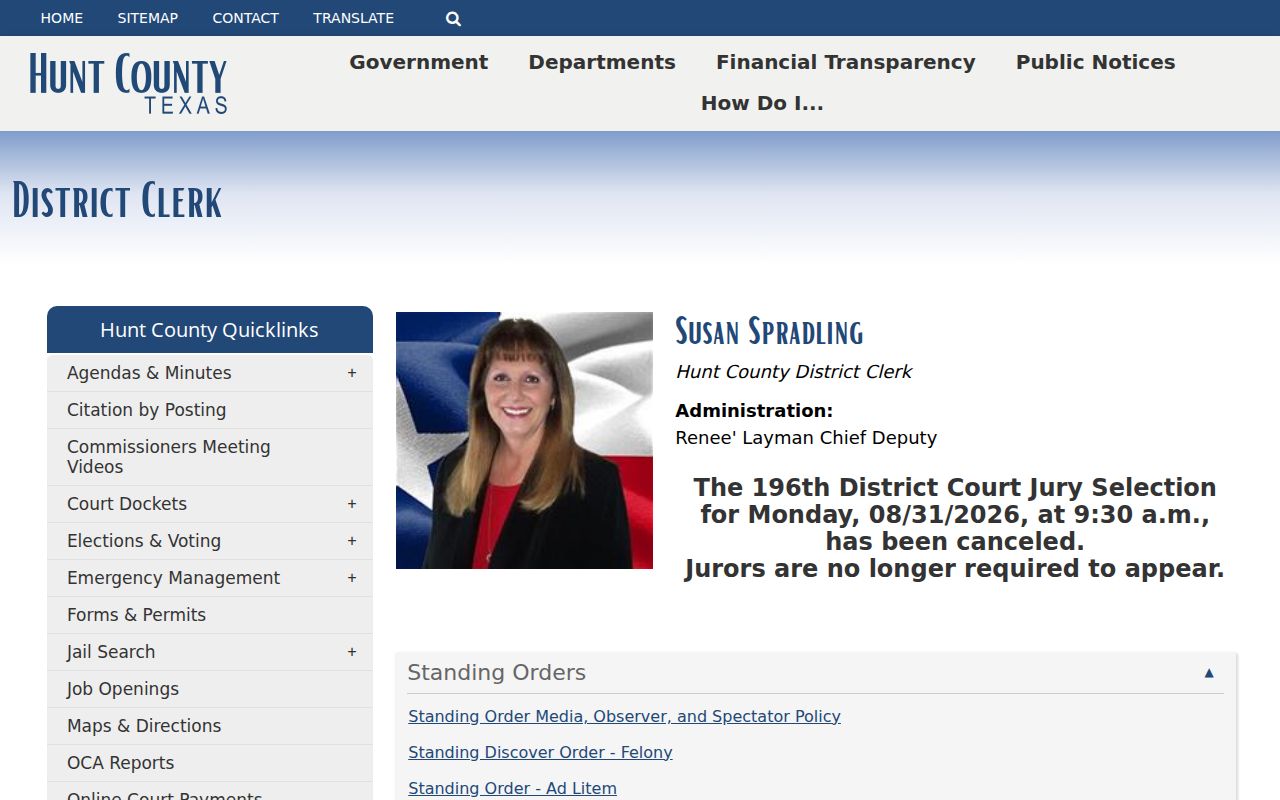This screenshot has height=800, width=1280.
Task: Click the Hunt County Quicklinks header
Action: point(210,330)
